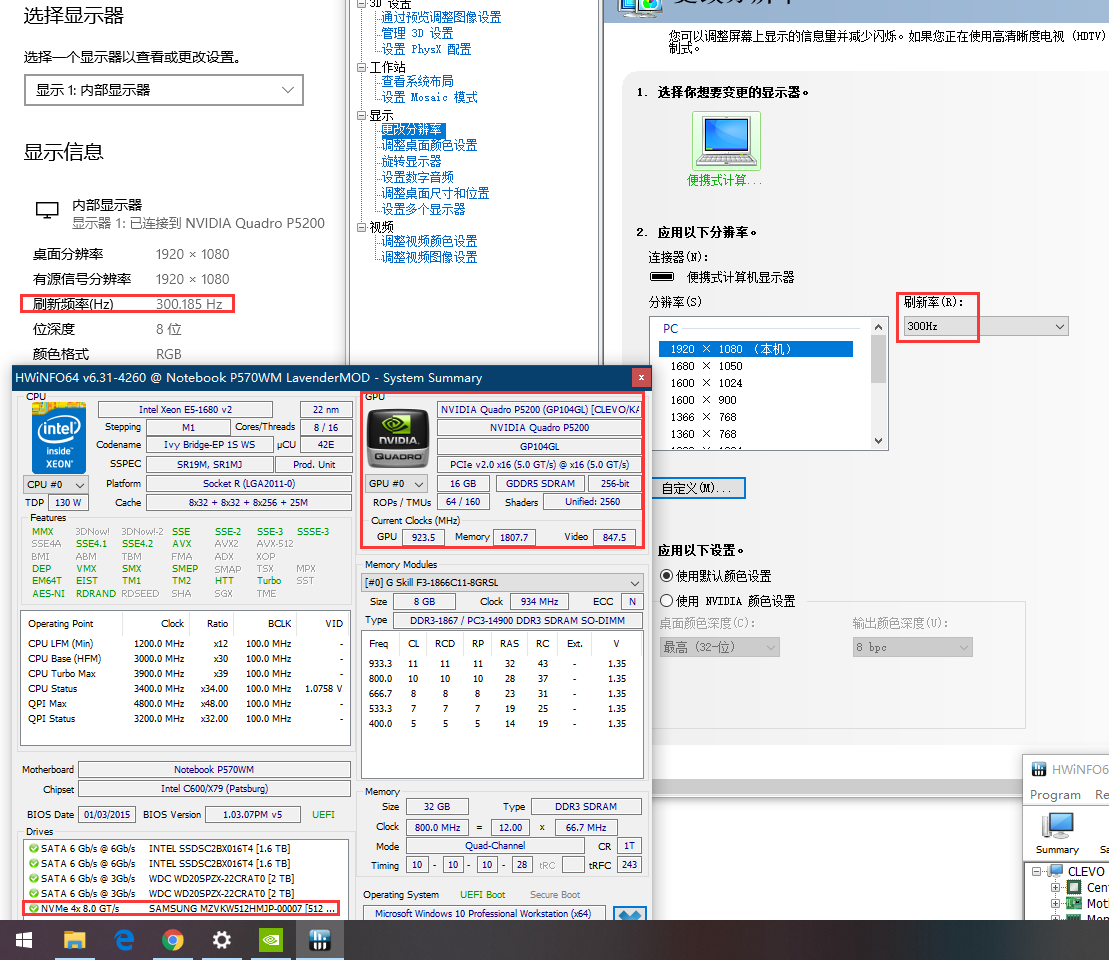Viewport: 1109px width, 960px height.
Task: Launch Microsoft Edge from the taskbar
Action: click(124, 940)
